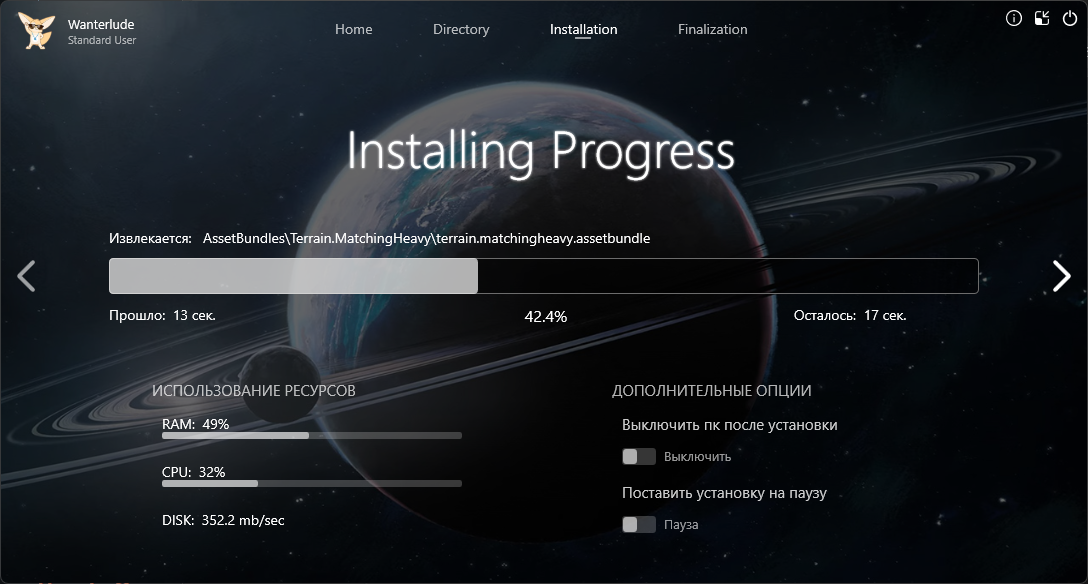
Task: Enable the pause installation toggle
Action: coord(638,525)
